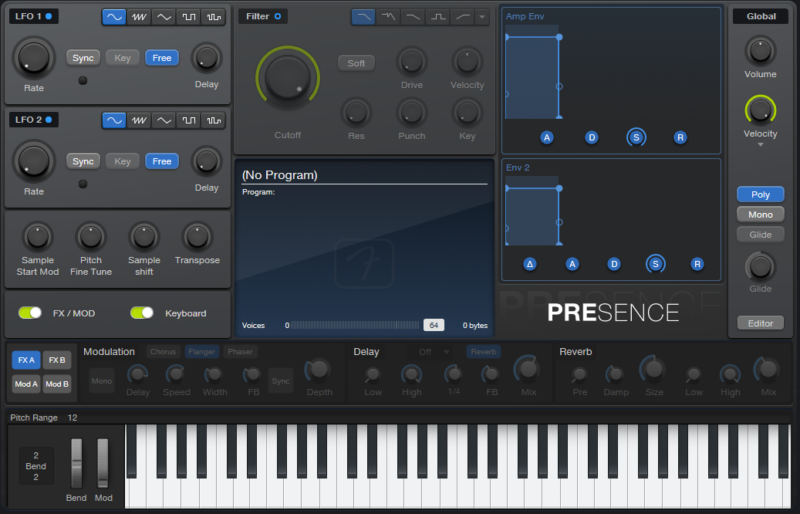Select the triangle waveform for LFO 2
Image resolution: width=800 pixels, height=514 pixels.
pyautogui.click(x=164, y=120)
